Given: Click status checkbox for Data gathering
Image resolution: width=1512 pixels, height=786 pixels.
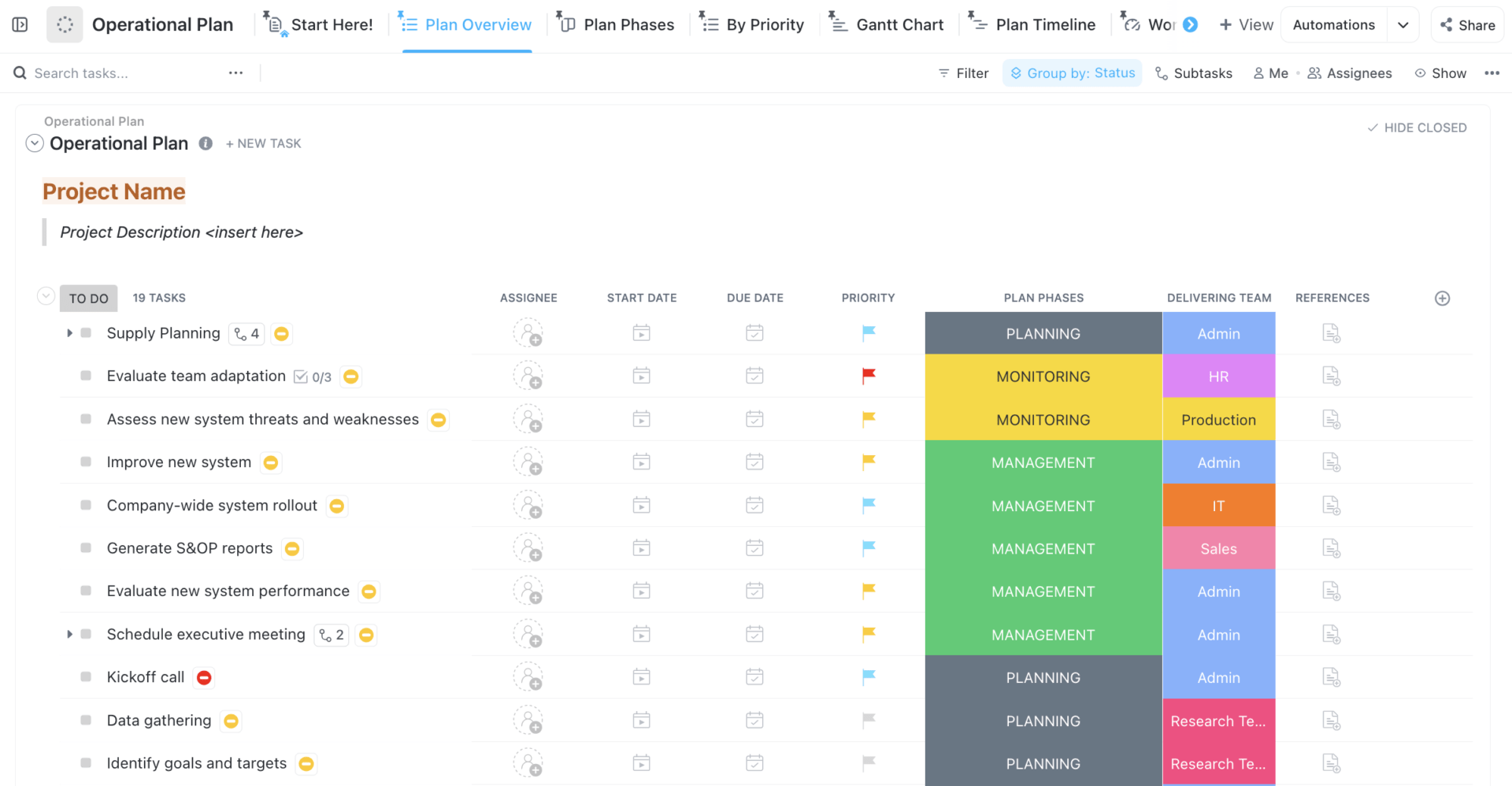Looking at the screenshot, I should (86, 720).
